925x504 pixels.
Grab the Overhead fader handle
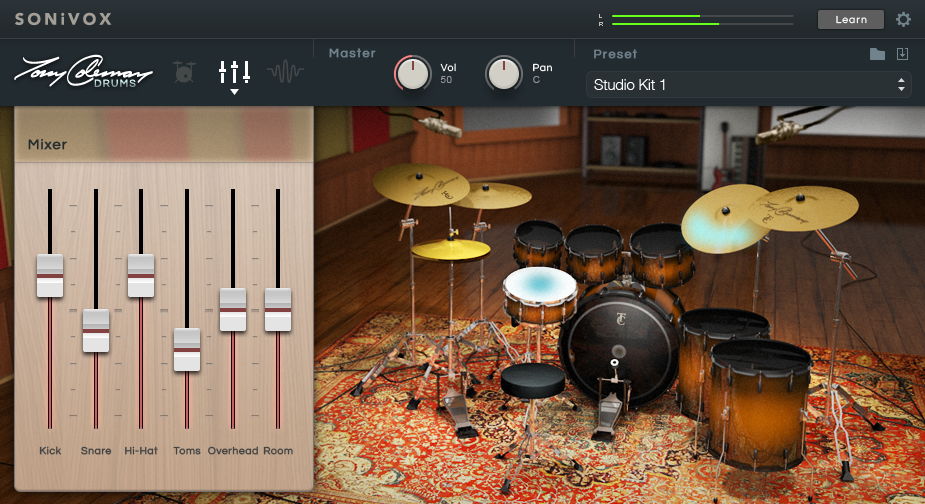tap(233, 310)
